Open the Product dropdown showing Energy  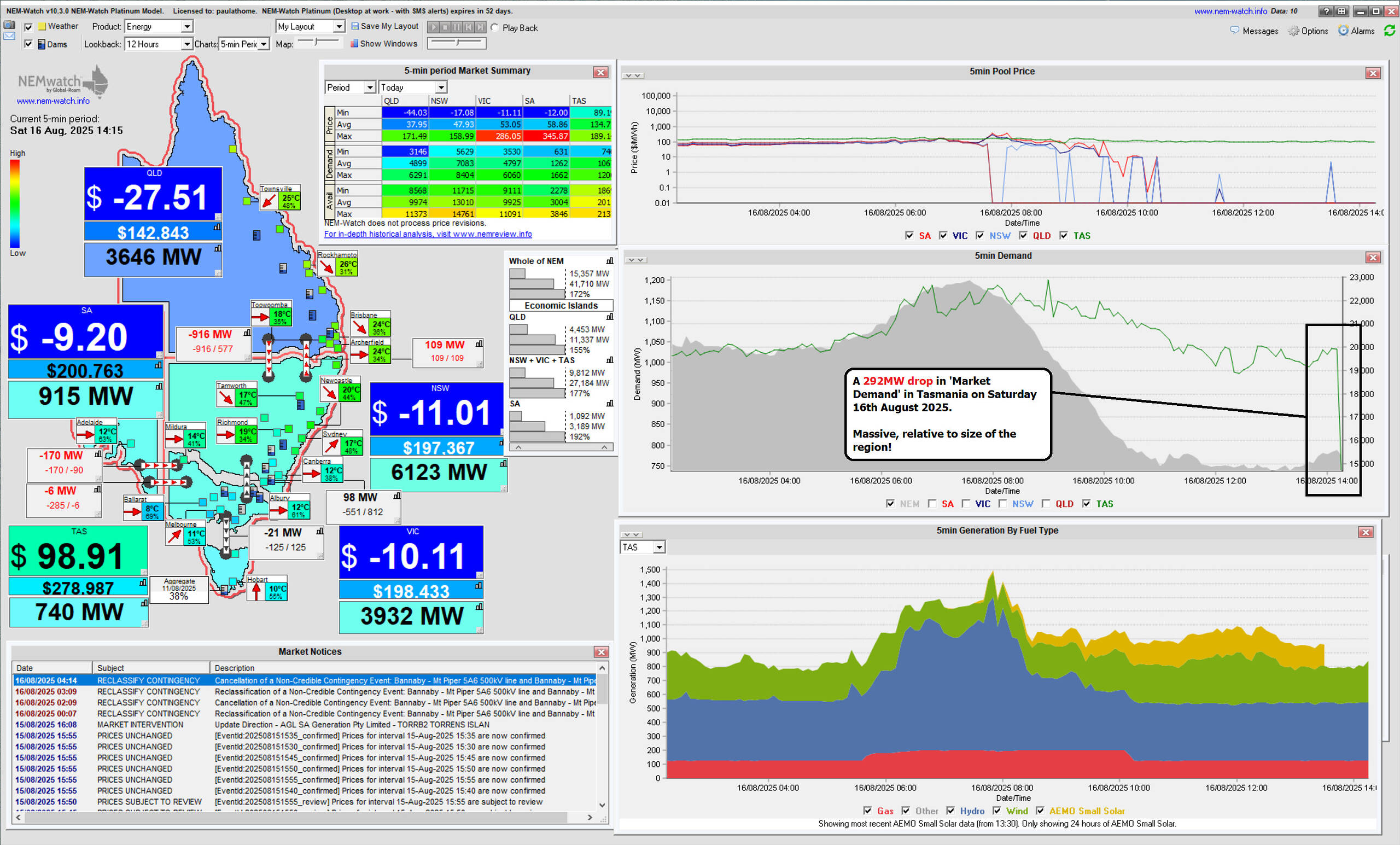coord(159,26)
